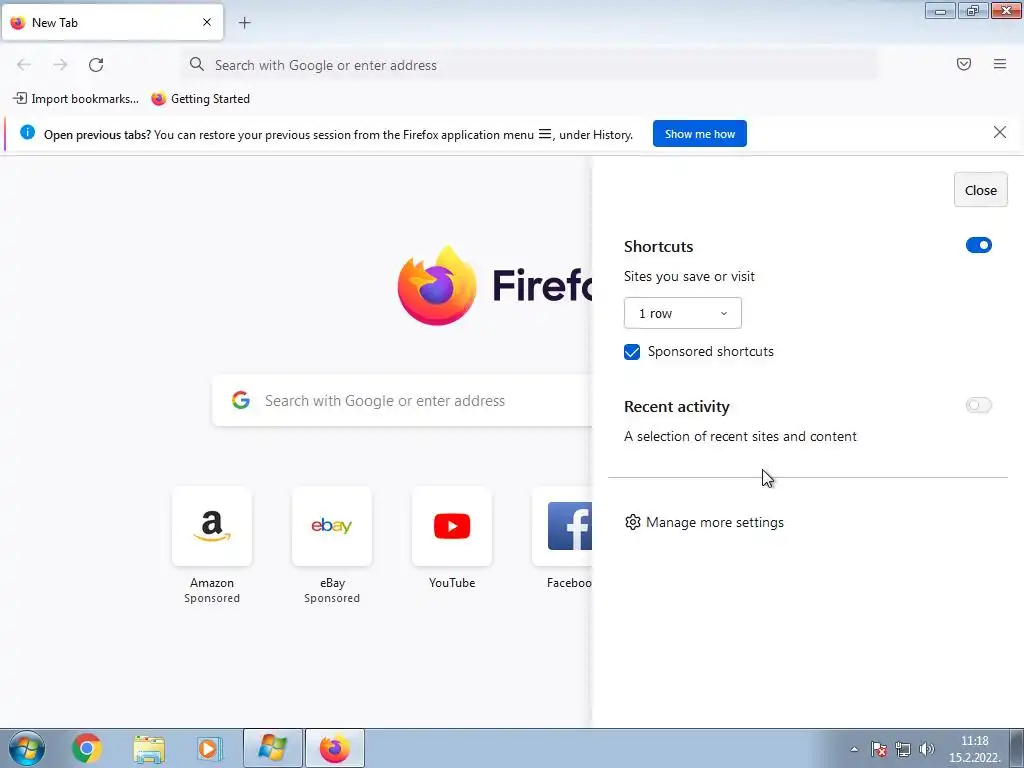Click the volume speaker tray icon
The image size is (1024, 768).
pos(927,749)
